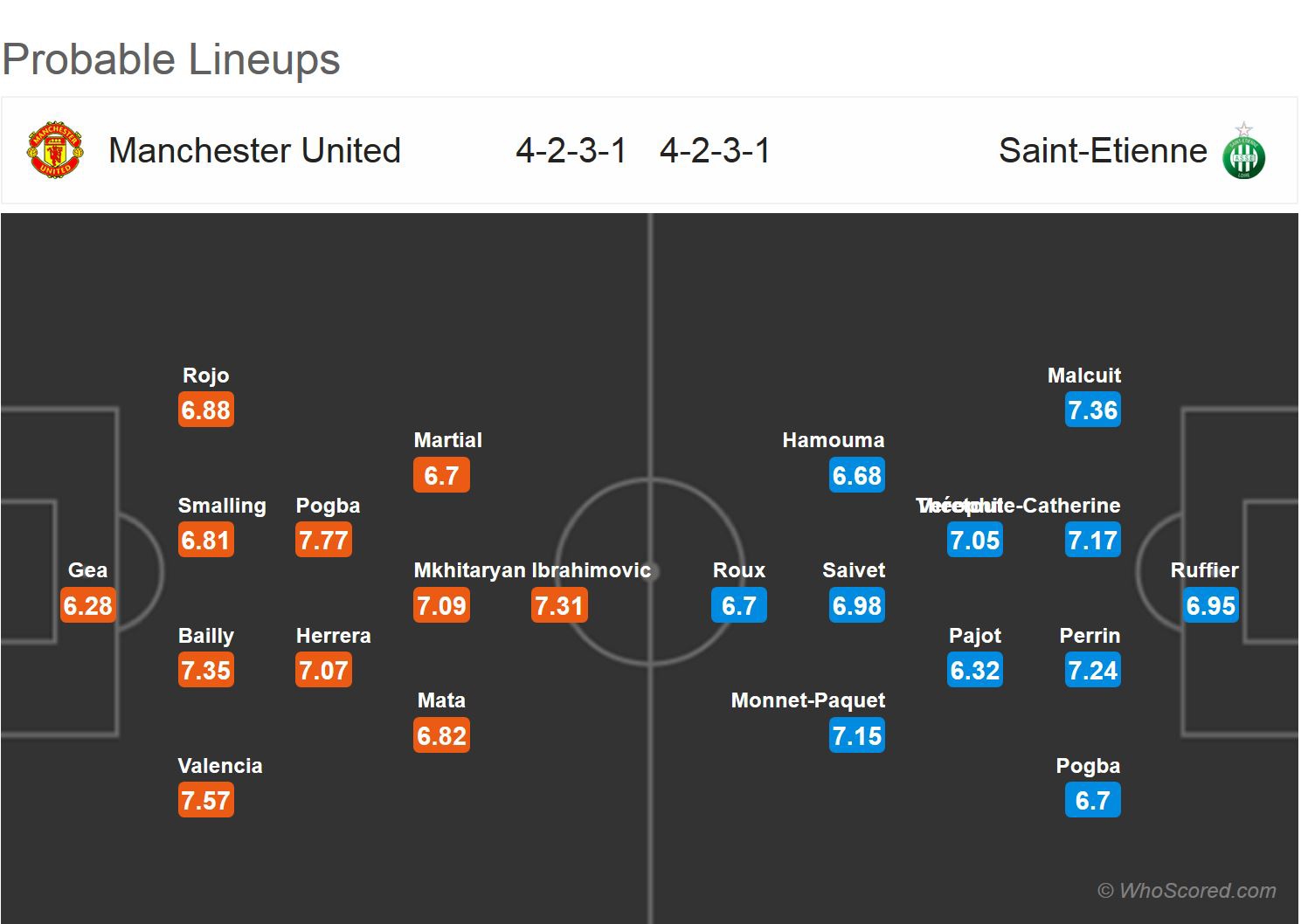Select Hamouma's 6.68 rating badge

click(856, 476)
